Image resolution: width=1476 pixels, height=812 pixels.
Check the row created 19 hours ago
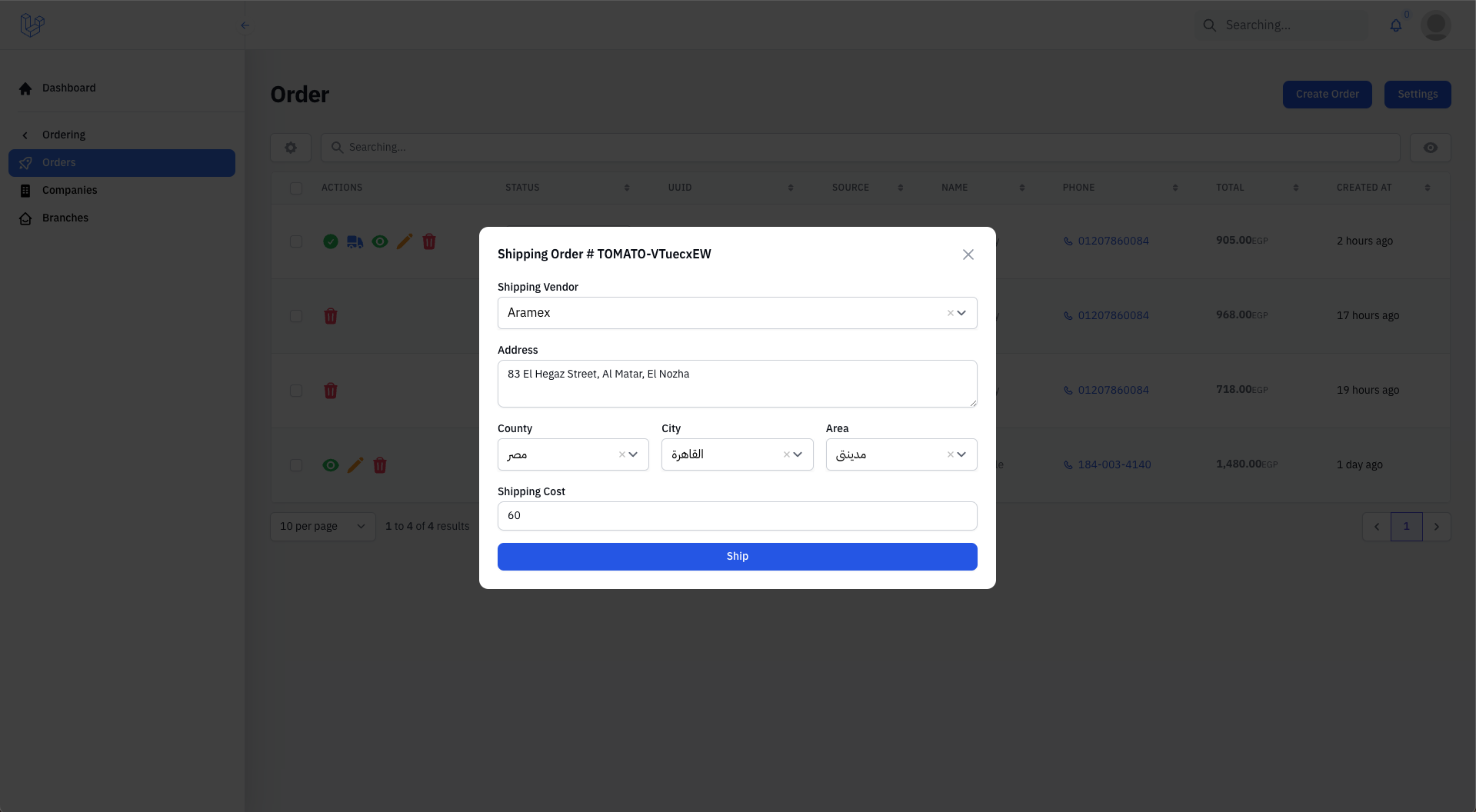point(296,391)
